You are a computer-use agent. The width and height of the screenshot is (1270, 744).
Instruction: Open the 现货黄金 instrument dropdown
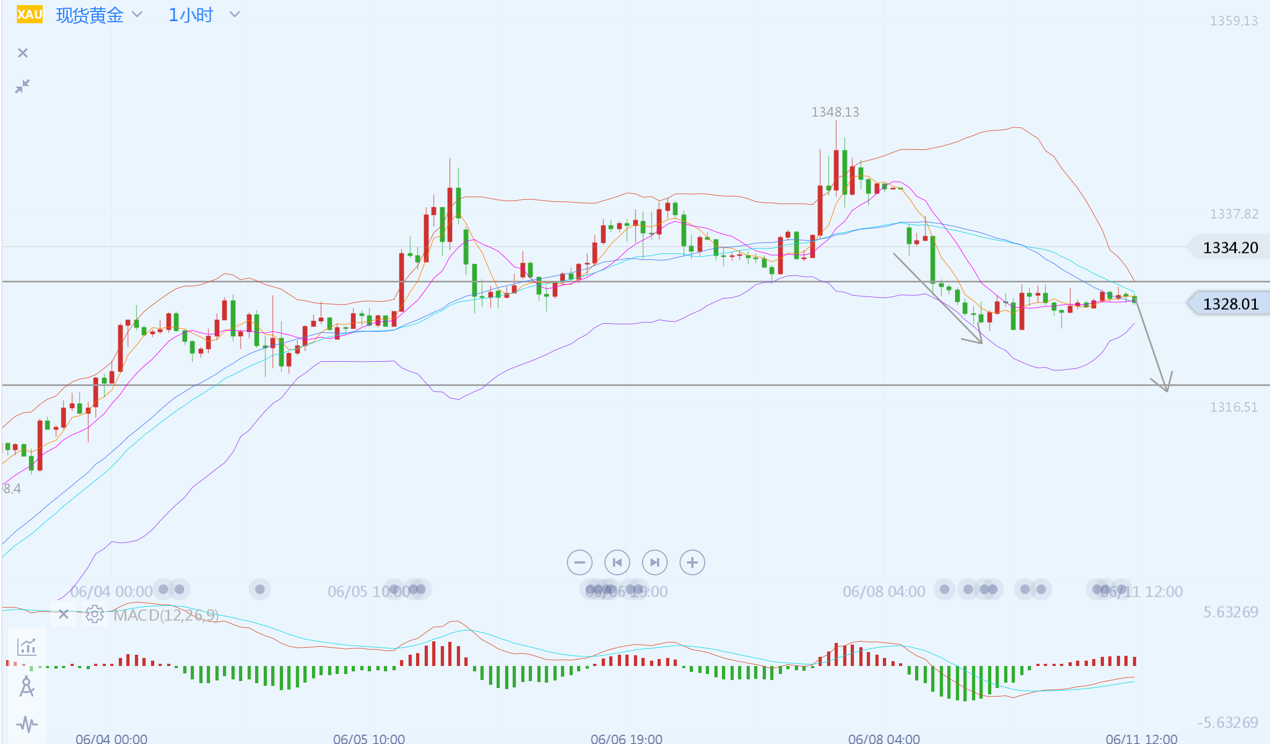pyautogui.click(x=99, y=15)
